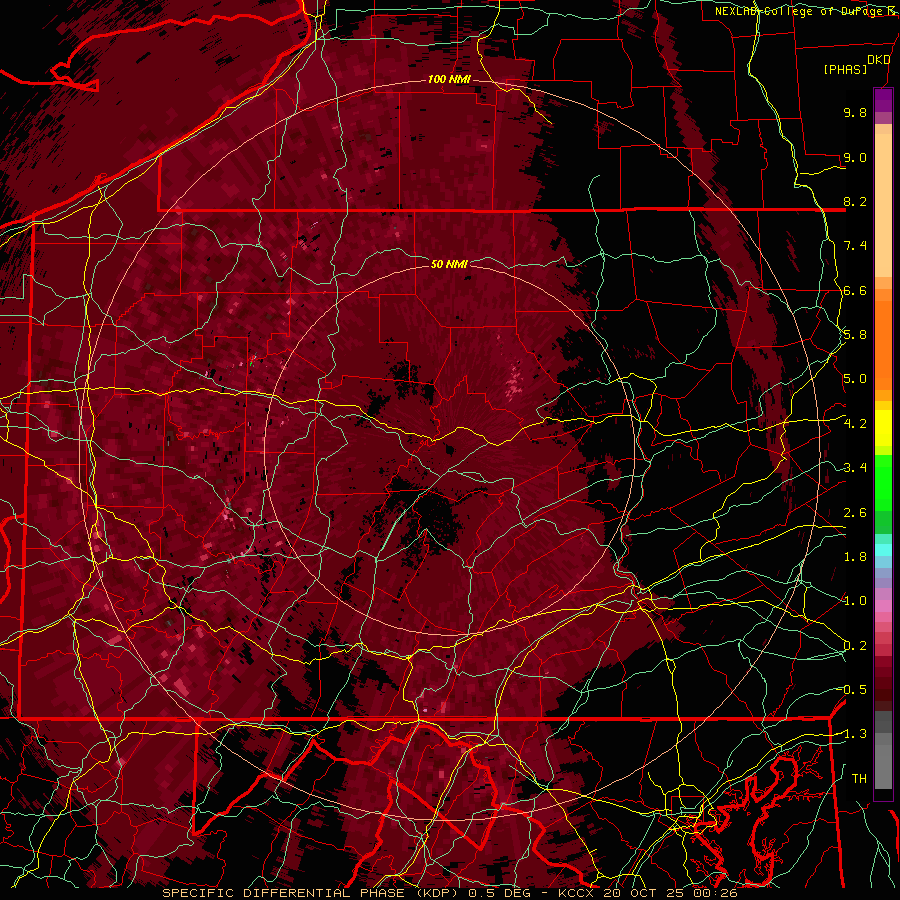Click the 5.8 value on color scale
The height and width of the screenshot is (900, 900).
pyautogui.click(x=855, y=335)
